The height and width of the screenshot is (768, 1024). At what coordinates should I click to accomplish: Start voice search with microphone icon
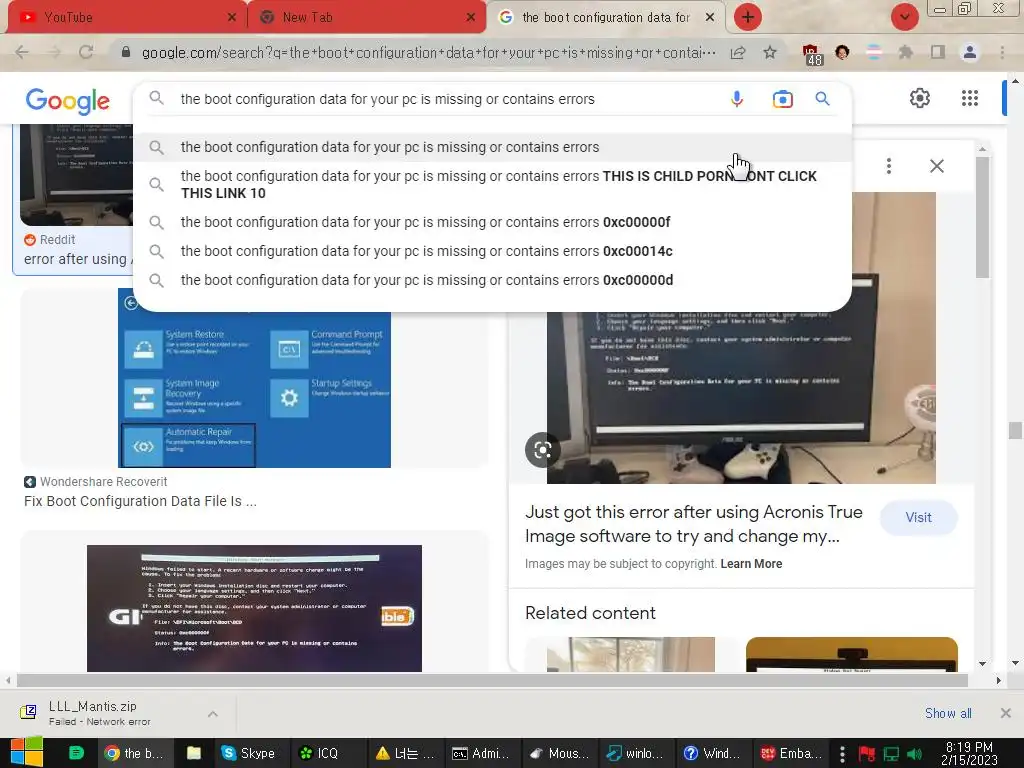tap(737, 99)
